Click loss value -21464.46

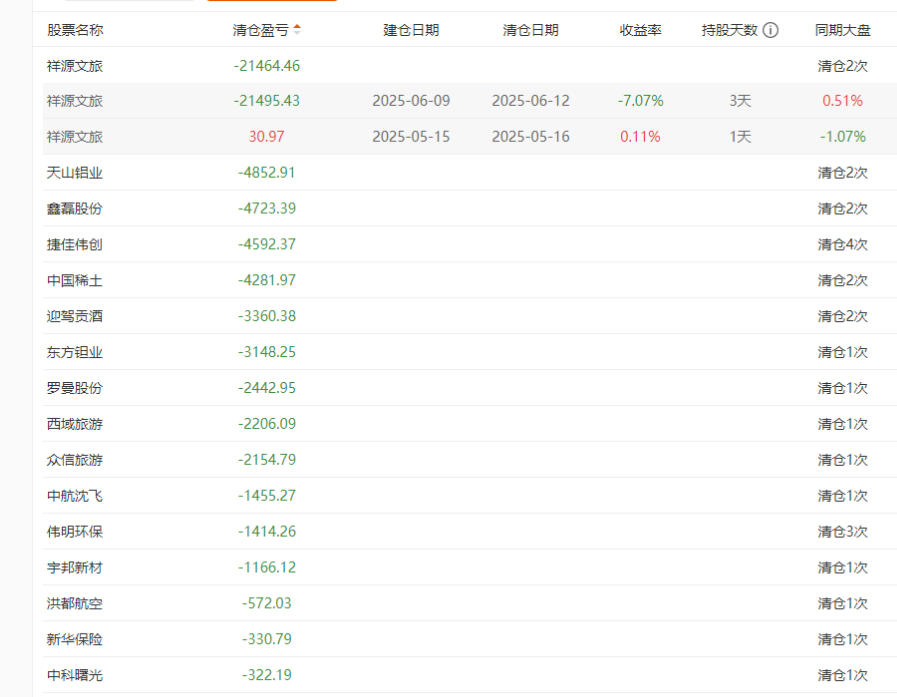point(267,66)
